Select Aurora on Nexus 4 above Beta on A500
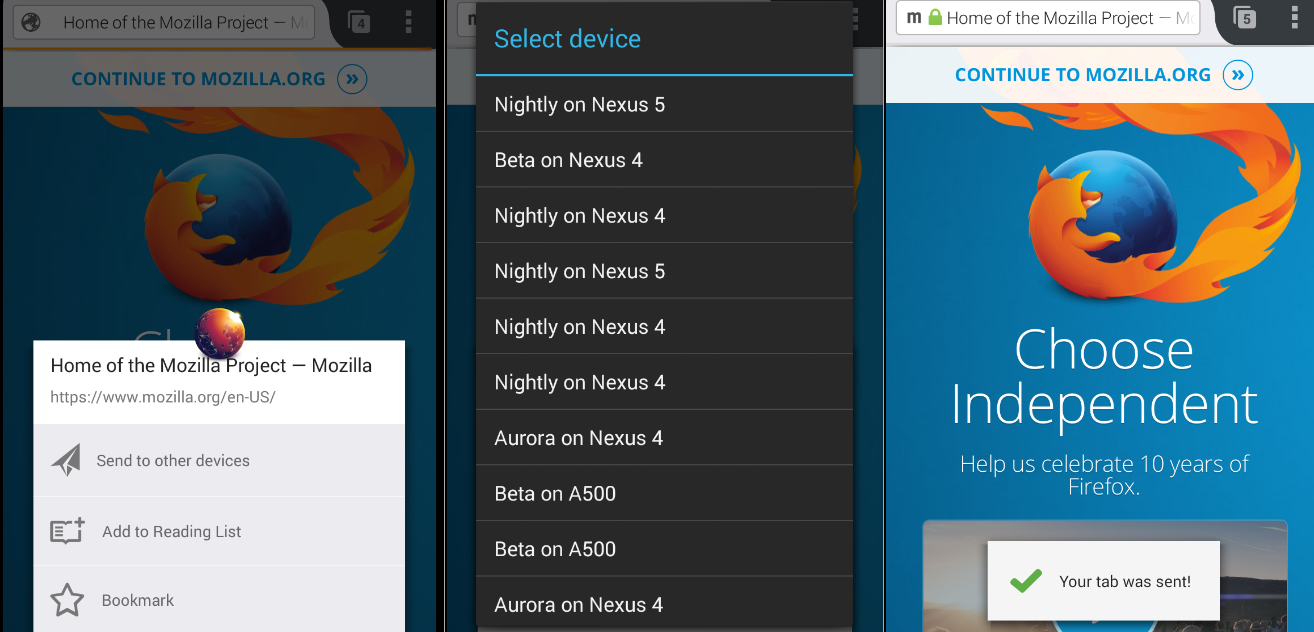The width and height of the screenshot is (1314, 632). 664,438
